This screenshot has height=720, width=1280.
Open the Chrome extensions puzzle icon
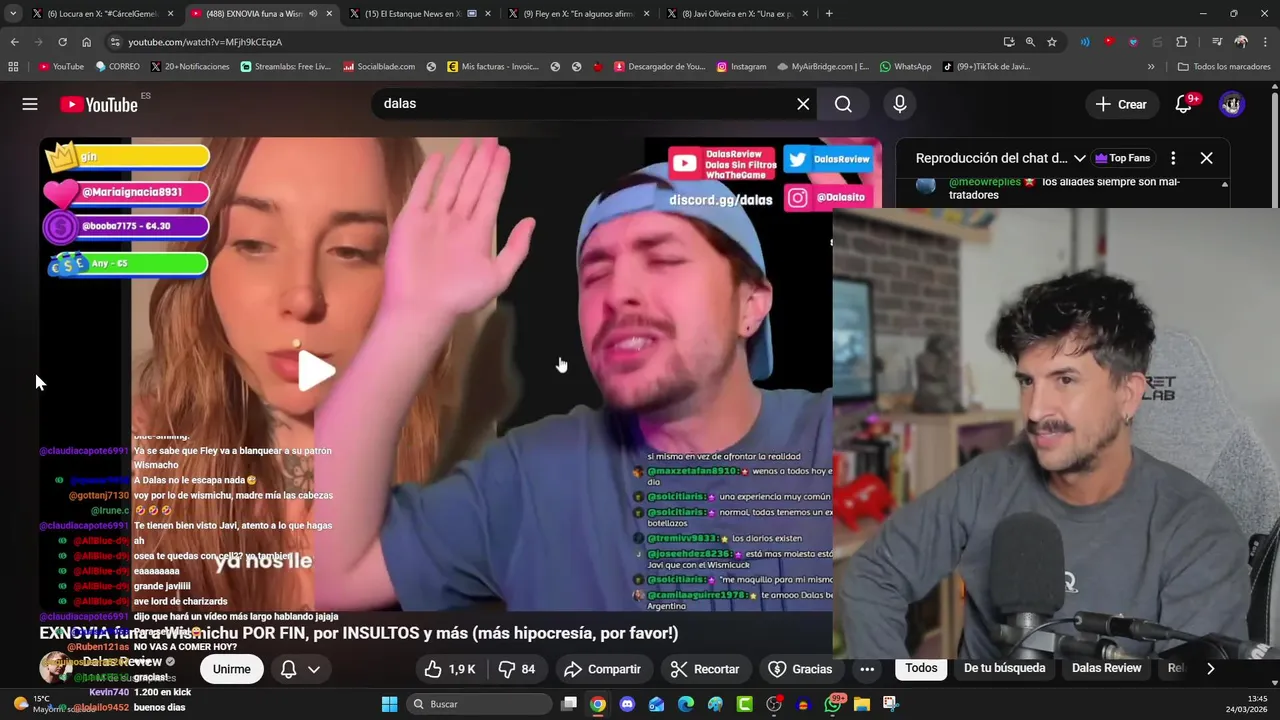point(1181,42)
